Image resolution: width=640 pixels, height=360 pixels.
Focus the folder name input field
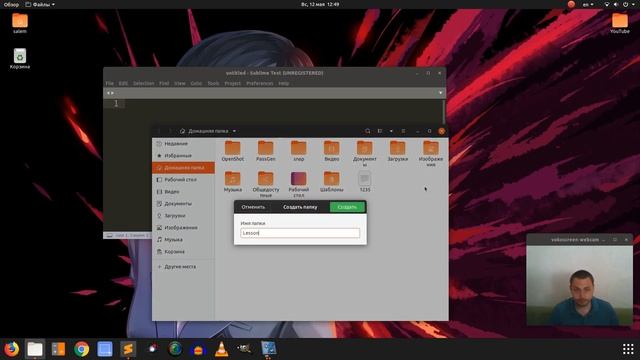[300, 233]
